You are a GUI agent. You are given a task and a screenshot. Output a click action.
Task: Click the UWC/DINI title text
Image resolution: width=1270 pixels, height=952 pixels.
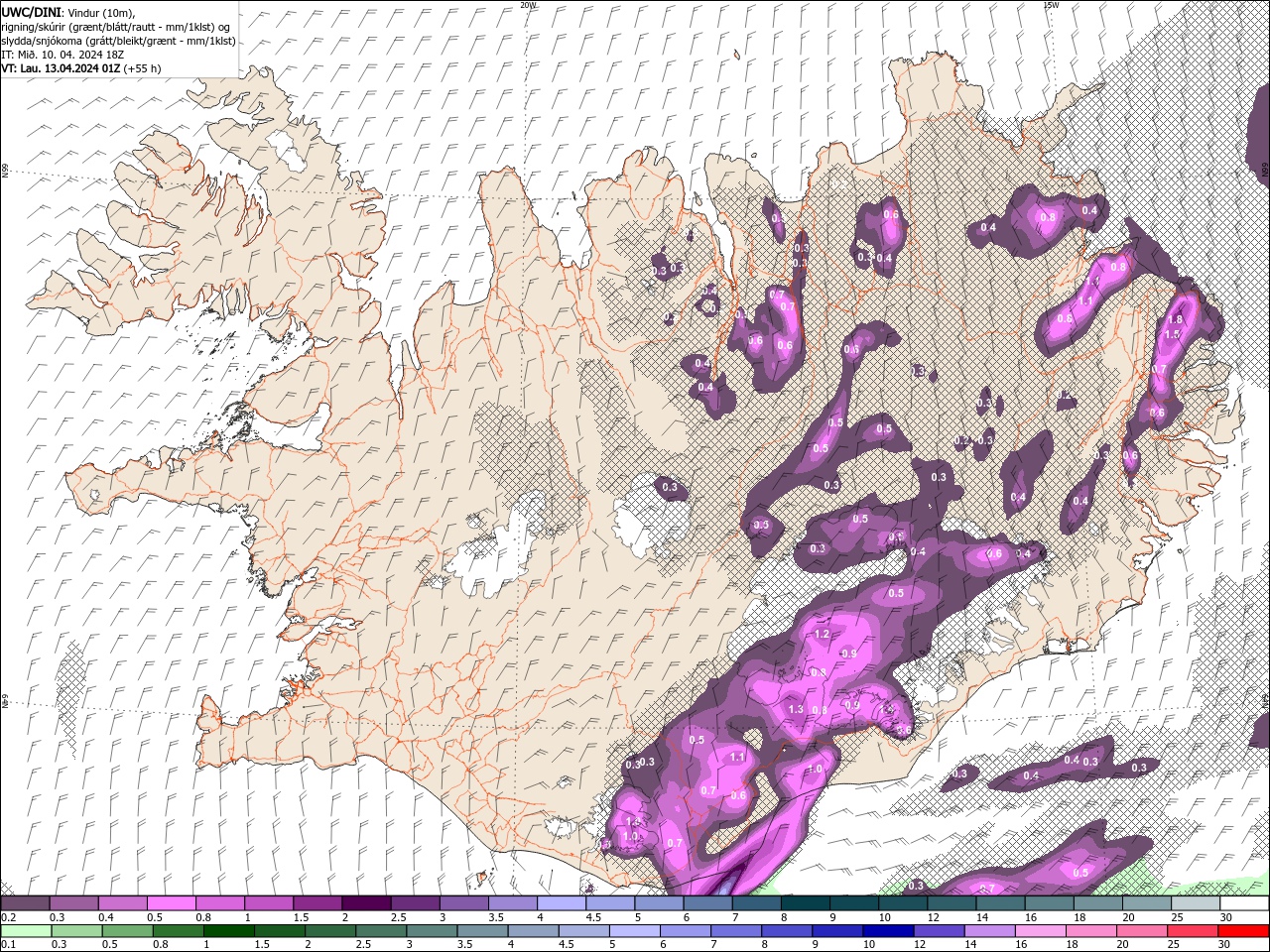point(31,12)
